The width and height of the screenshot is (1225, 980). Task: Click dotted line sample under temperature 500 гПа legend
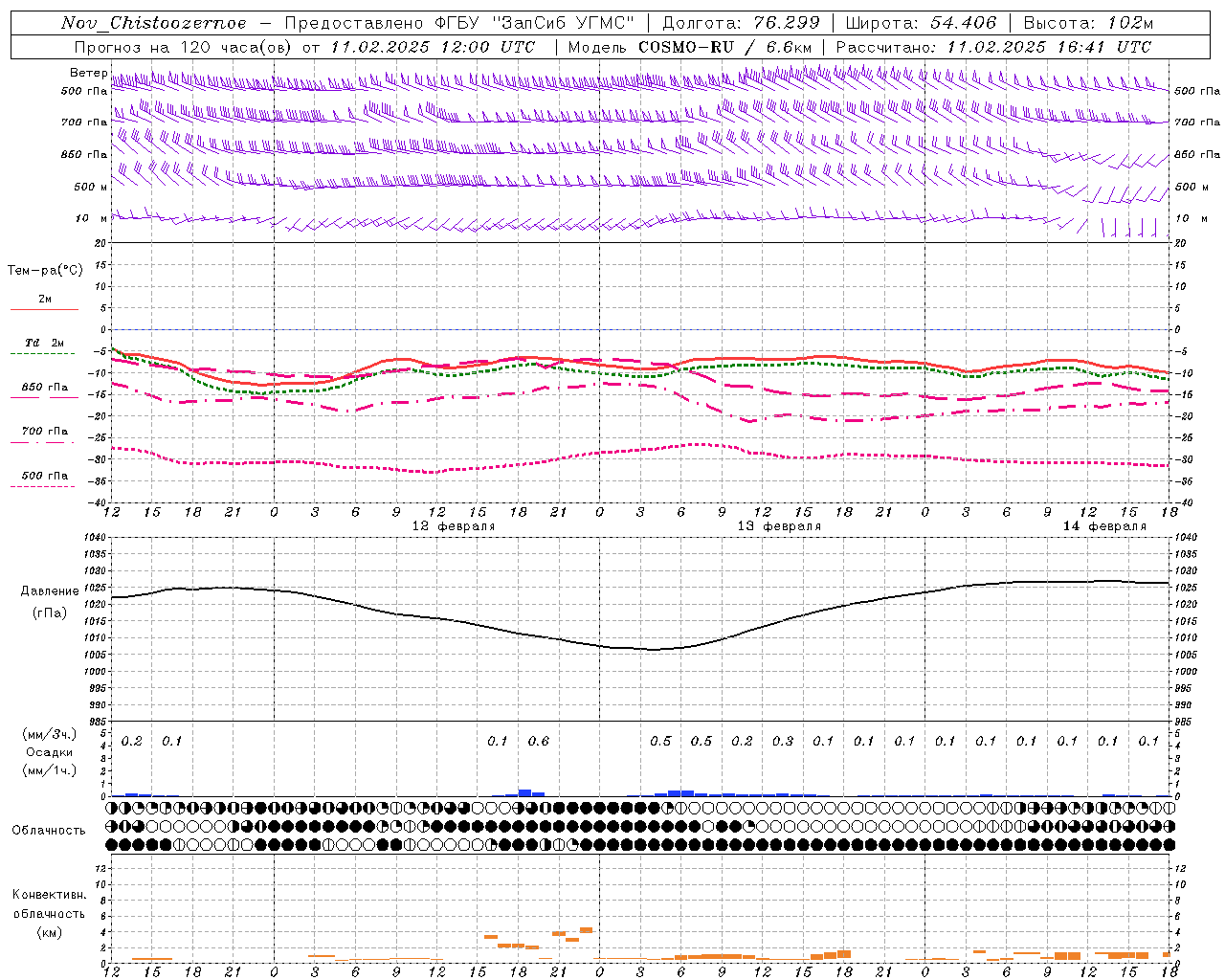43,486
